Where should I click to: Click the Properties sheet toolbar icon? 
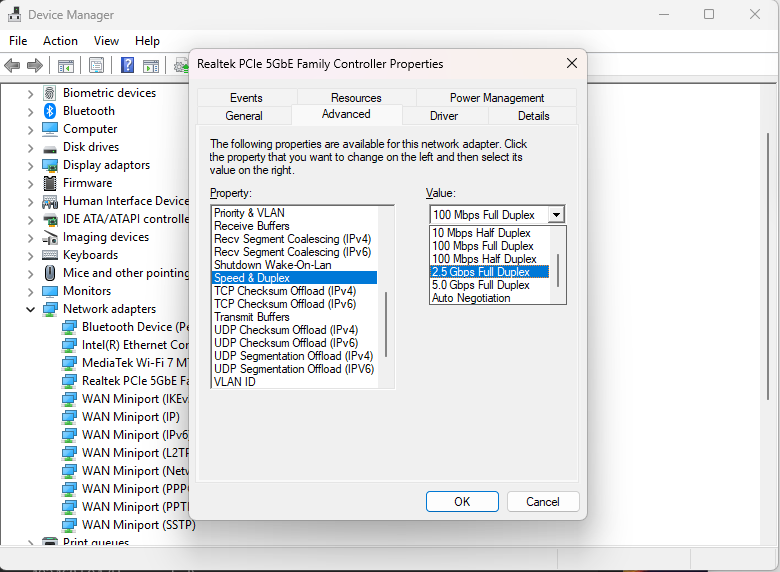(x=97, y=65)
